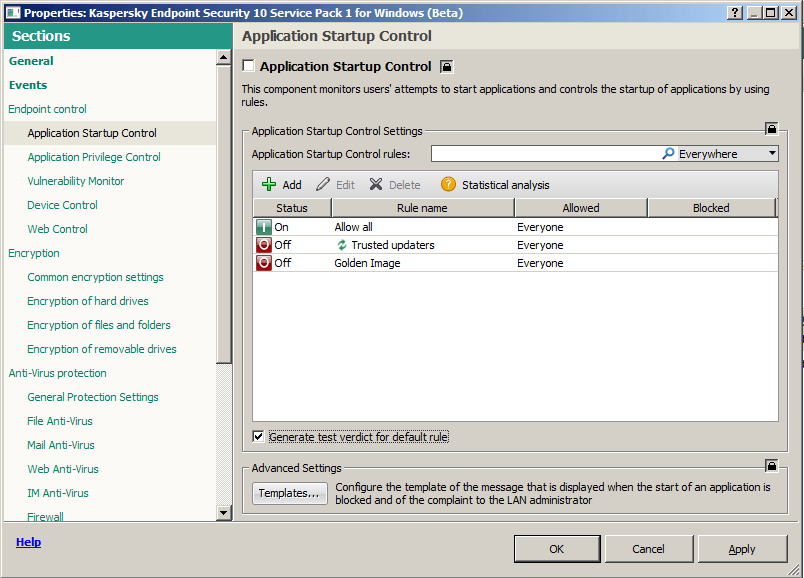804x578 pixels.
Task: Go to IM Anti-Virus section
Action: pyautogui.click(x=58, y=493)
